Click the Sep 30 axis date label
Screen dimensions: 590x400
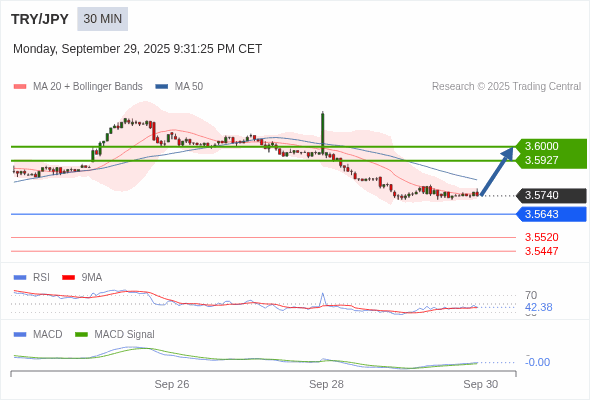tap(481, 384)
